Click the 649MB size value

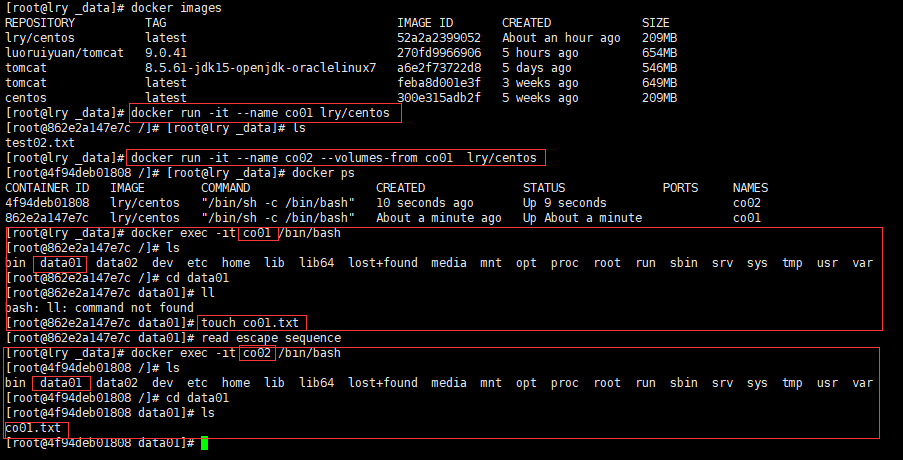[x=659, y=83]
